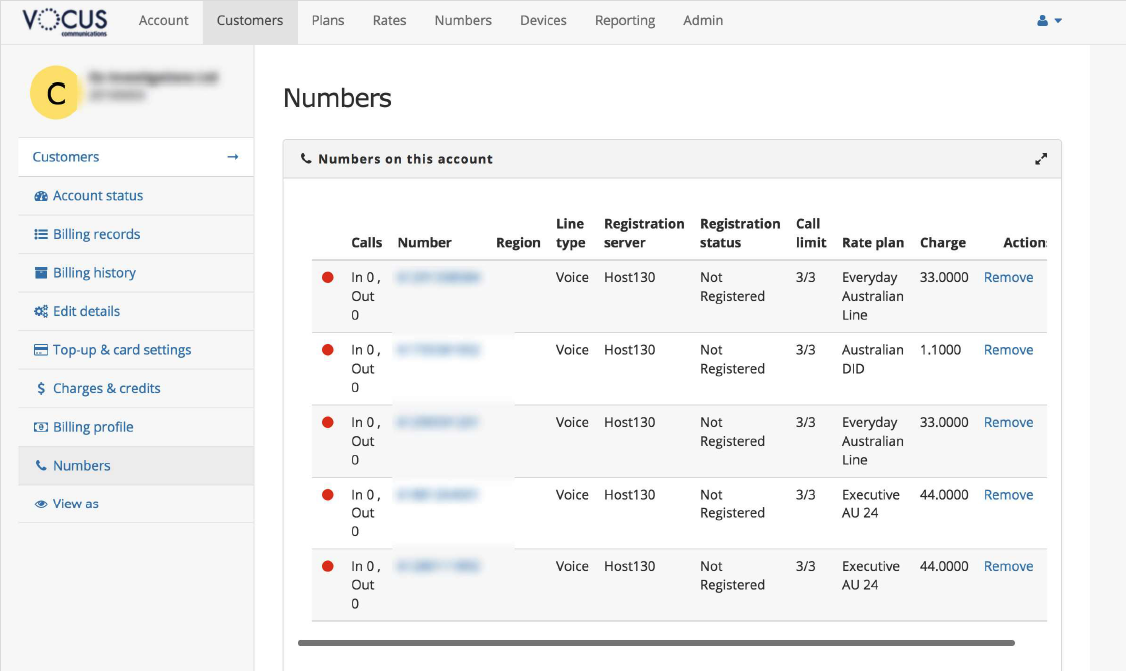Click the Charges & credits dollar icon
1126x671 pixels.
point(41,389)
